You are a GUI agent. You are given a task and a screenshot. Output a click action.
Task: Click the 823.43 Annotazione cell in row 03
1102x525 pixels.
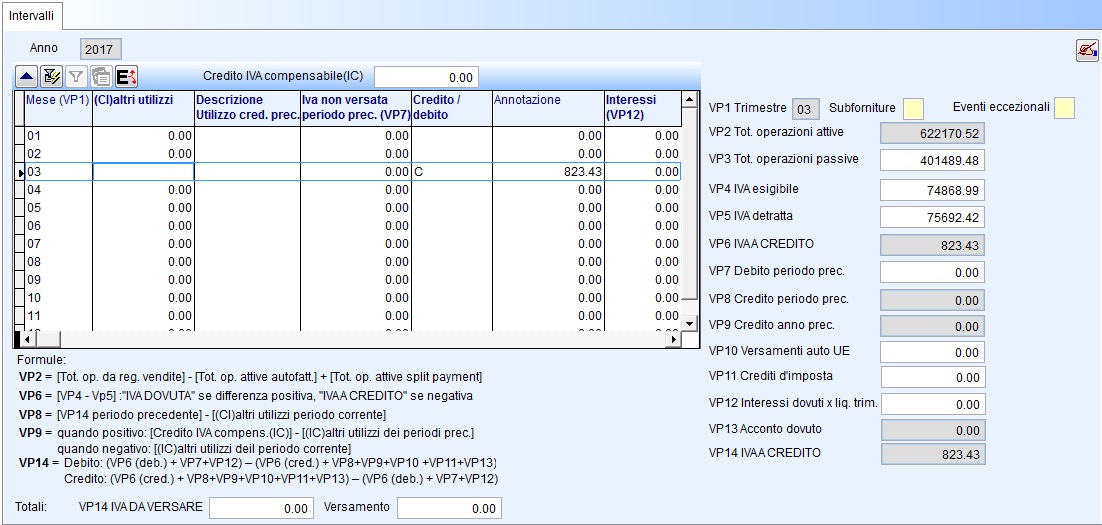point(548,171)
